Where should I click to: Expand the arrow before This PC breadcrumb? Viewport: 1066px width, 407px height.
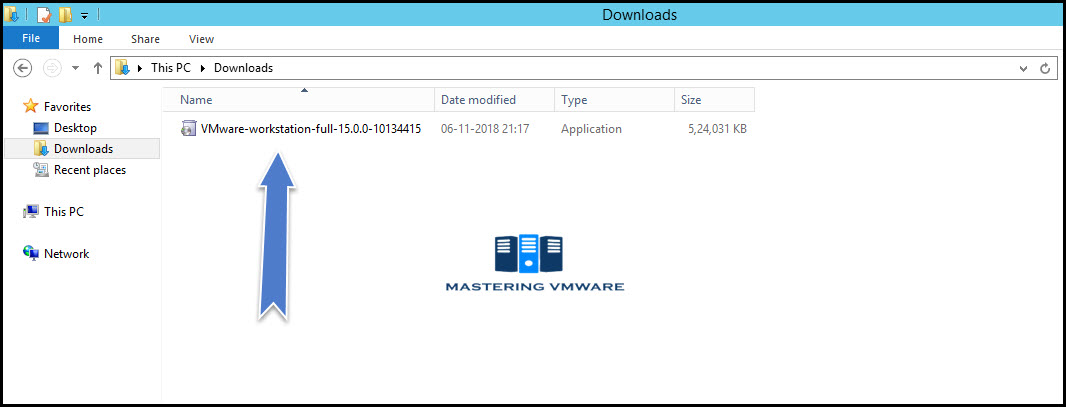[141, 68]
